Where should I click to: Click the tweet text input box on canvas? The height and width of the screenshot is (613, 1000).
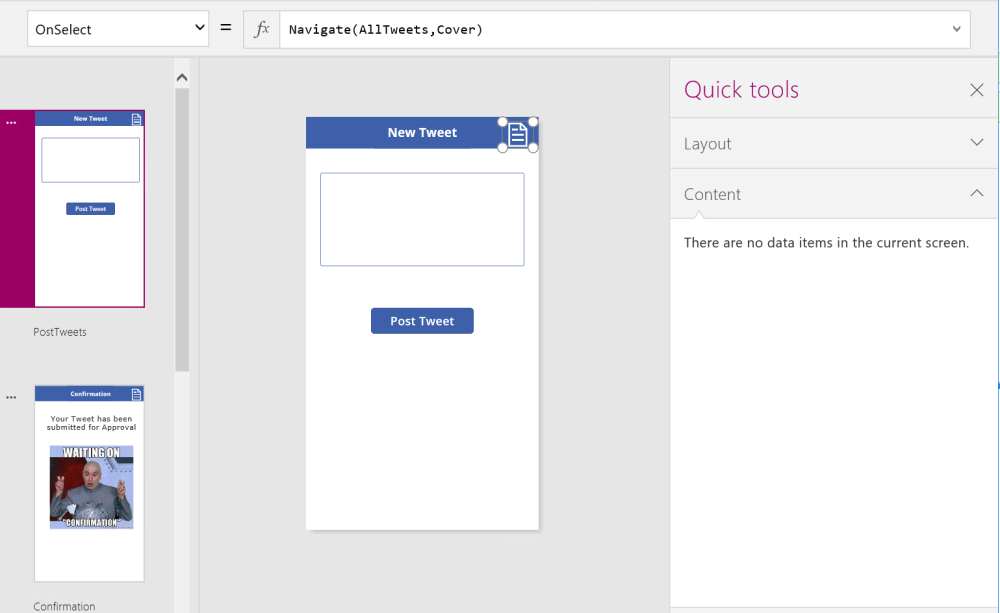click(x=422, y=219)
